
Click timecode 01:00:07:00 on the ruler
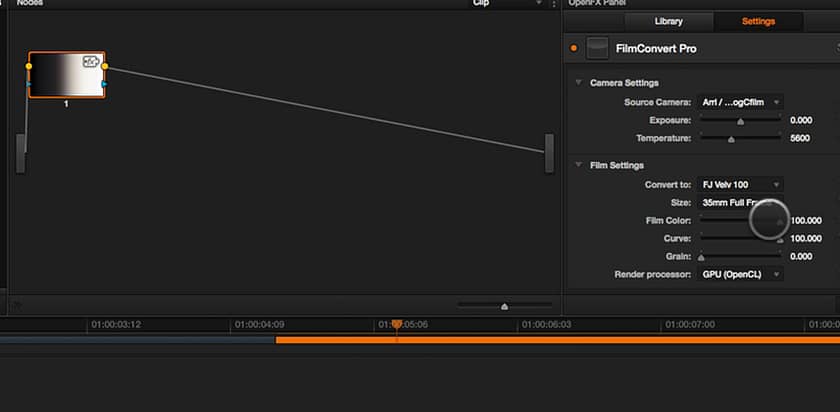(x=690, y=325)
